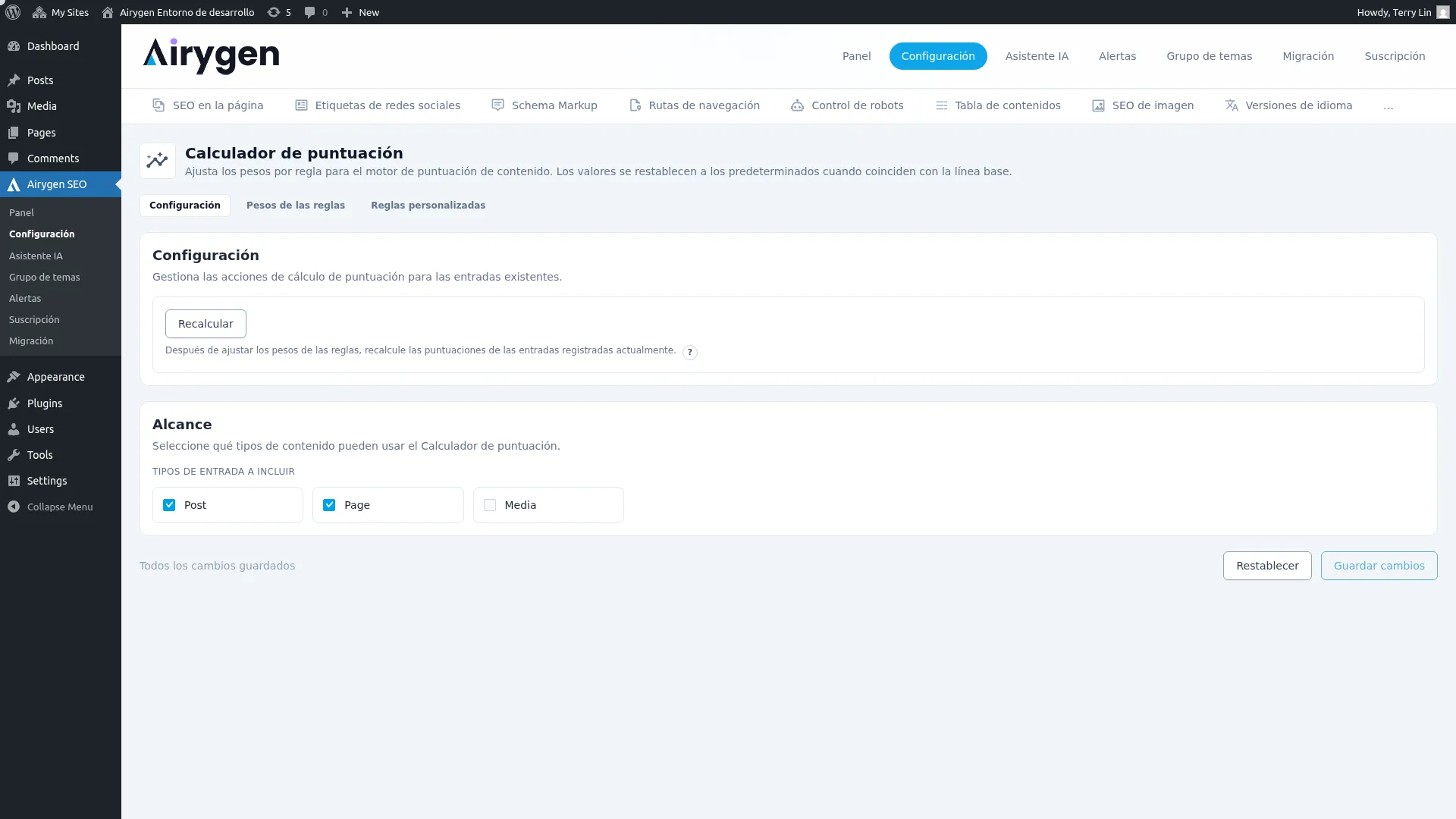
Task: Click the home icon for Airygen Entorno de desarrollo
Action: [108, 12]
